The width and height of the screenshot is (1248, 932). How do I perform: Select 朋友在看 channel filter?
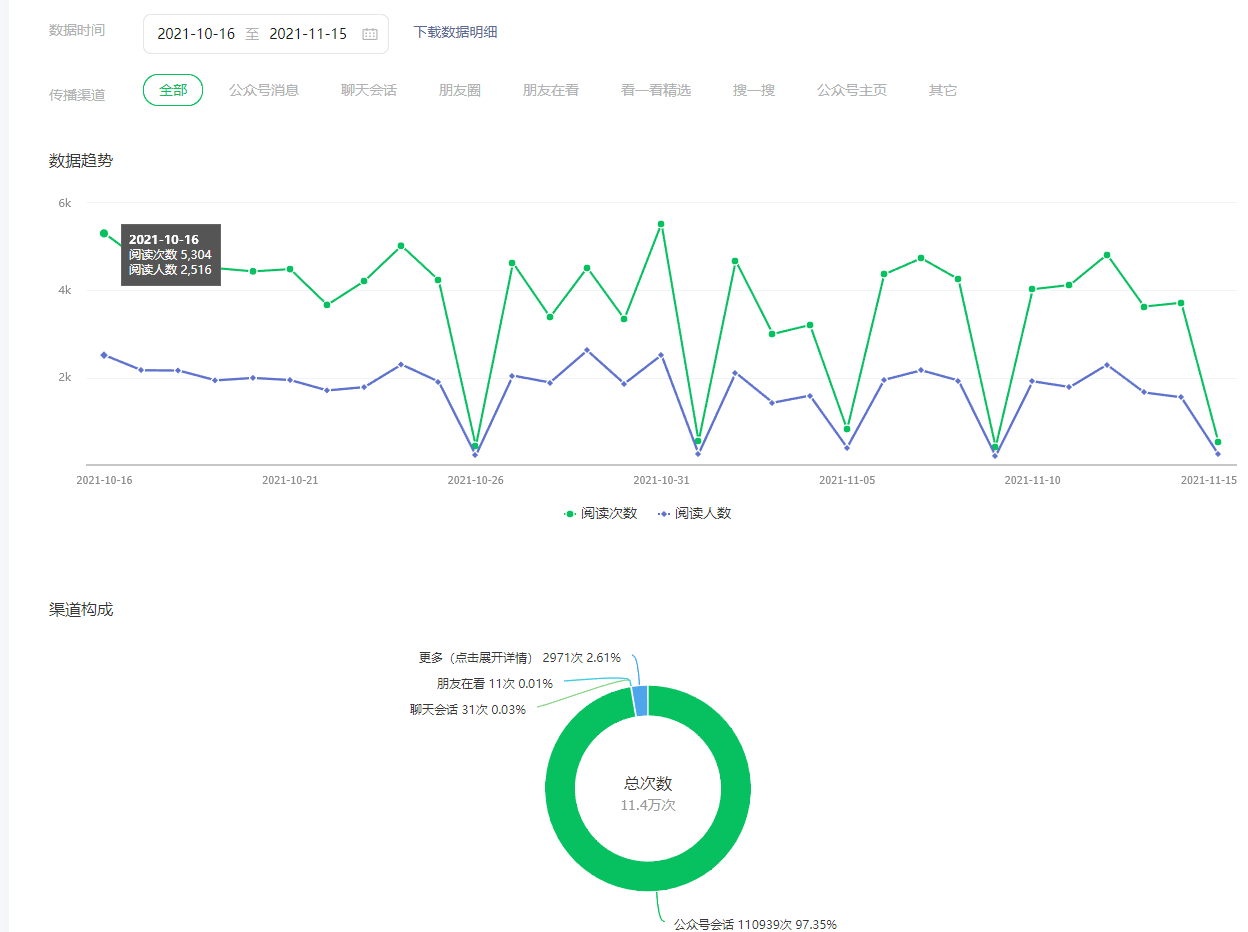(551, 90)
